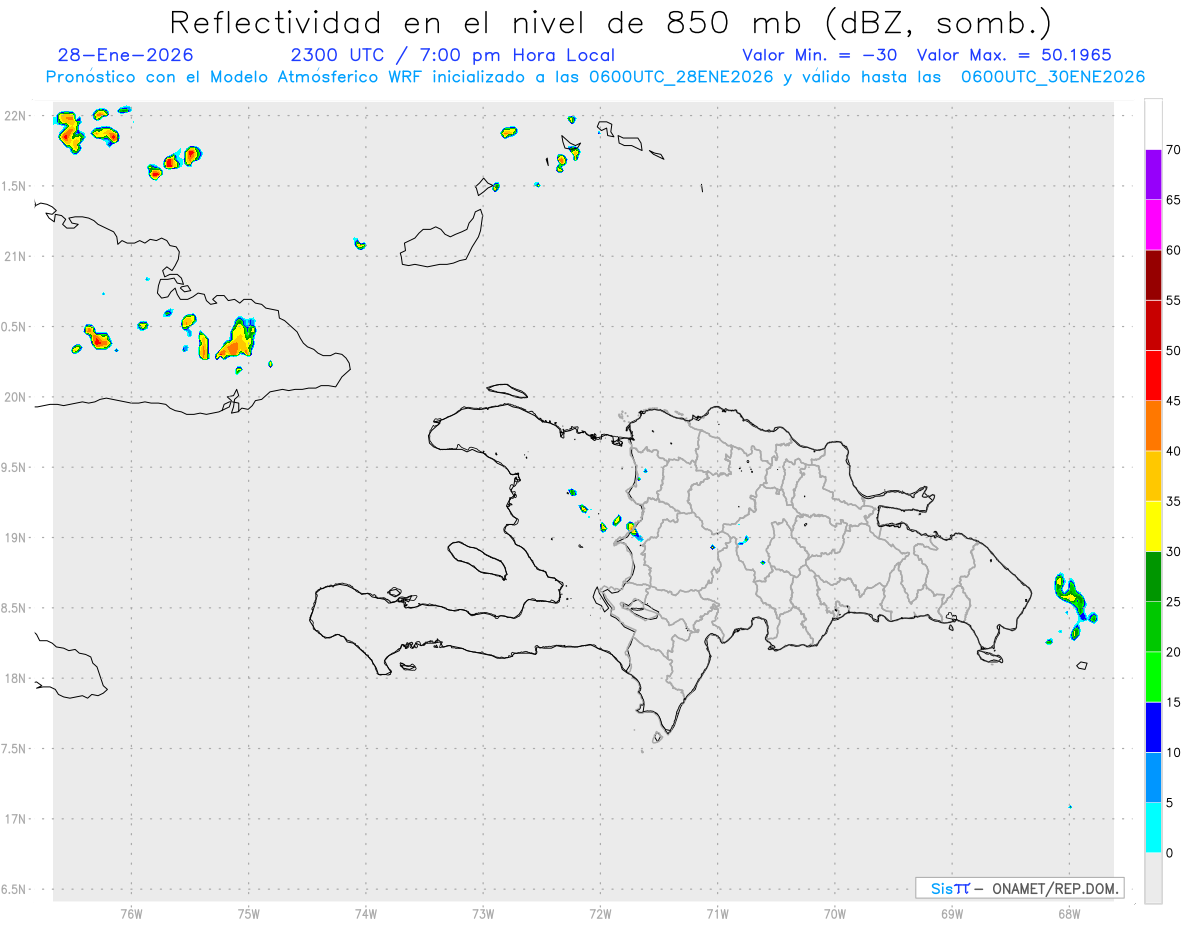Screen dimensions: 1200x927
Task: Click the large reflectivity cell over eastern Cuba
Action: 237,340
